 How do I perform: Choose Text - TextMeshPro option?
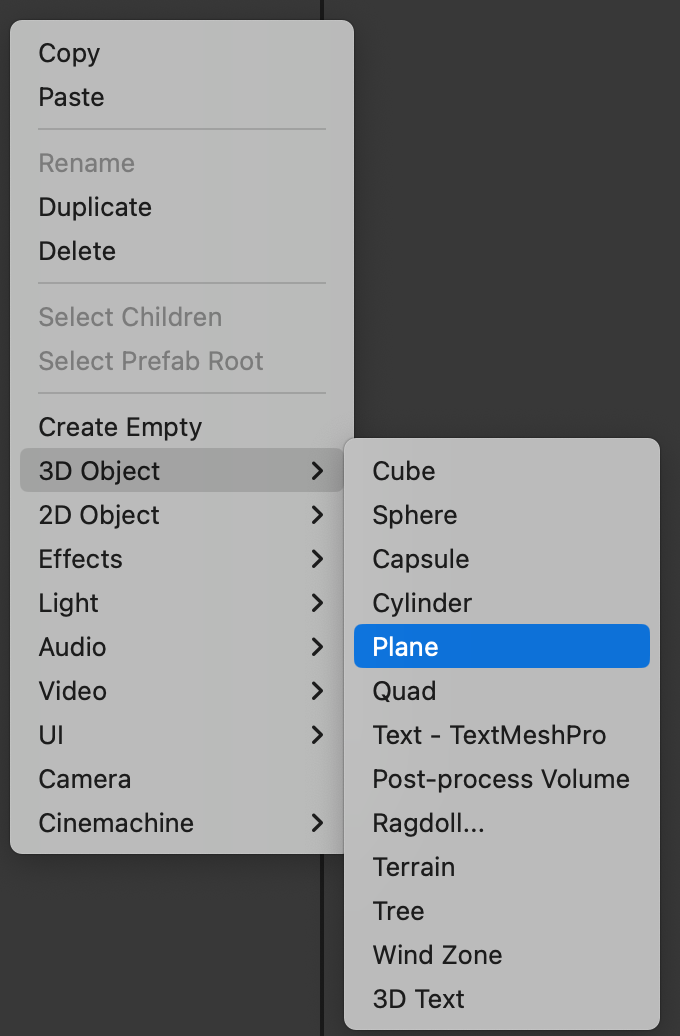point(502,735)
